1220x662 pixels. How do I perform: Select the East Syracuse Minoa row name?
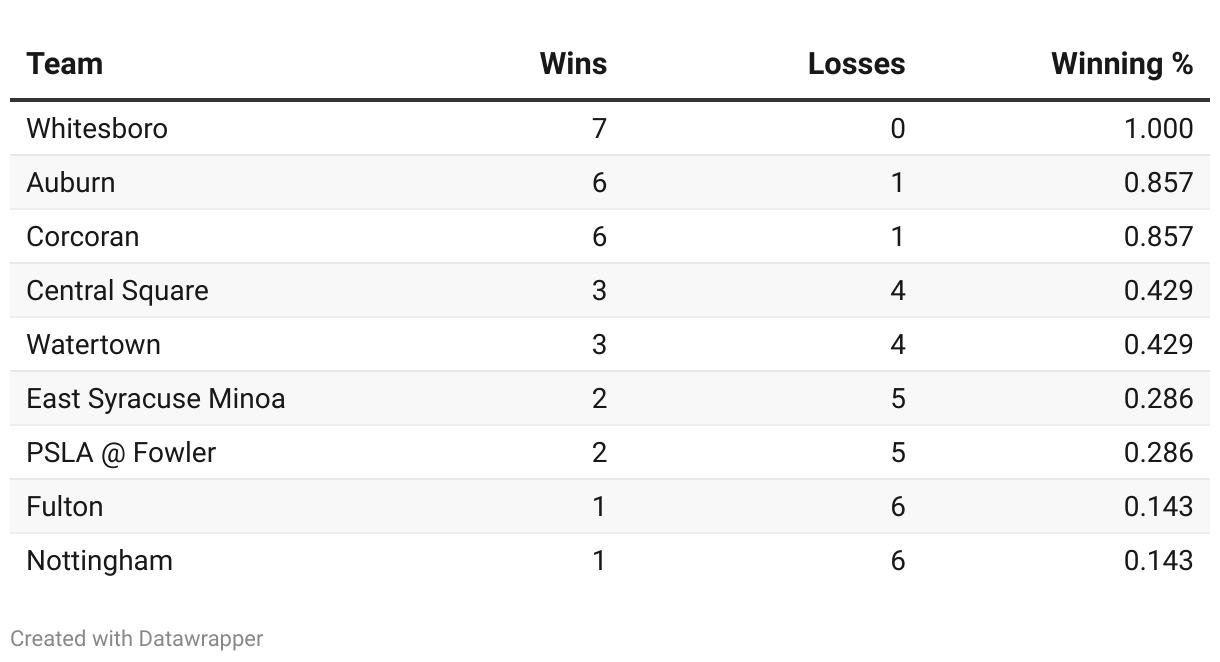(x=156, y=399)
